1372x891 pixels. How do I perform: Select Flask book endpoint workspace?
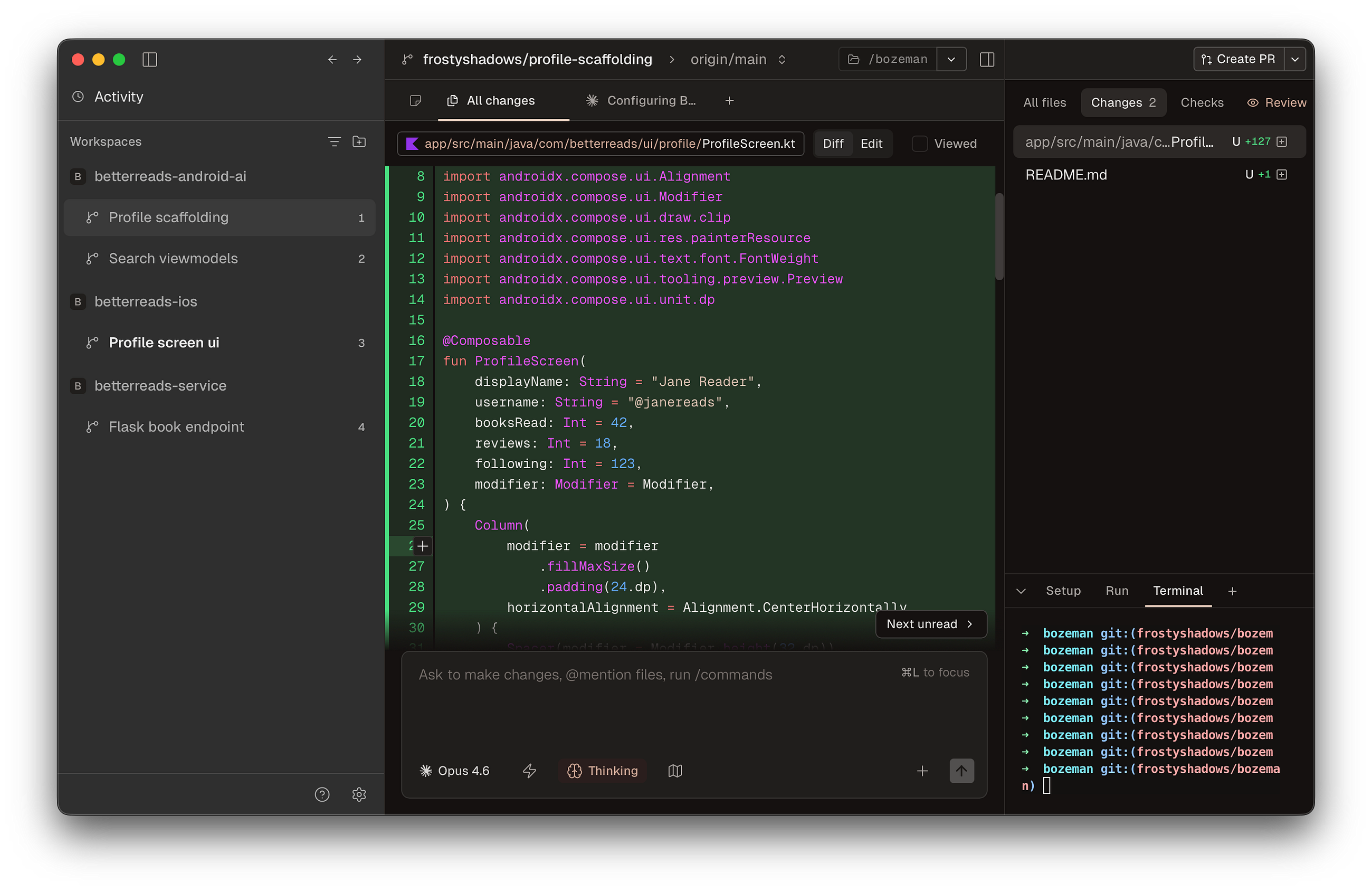pyautogui.click(x=220, y=428)
